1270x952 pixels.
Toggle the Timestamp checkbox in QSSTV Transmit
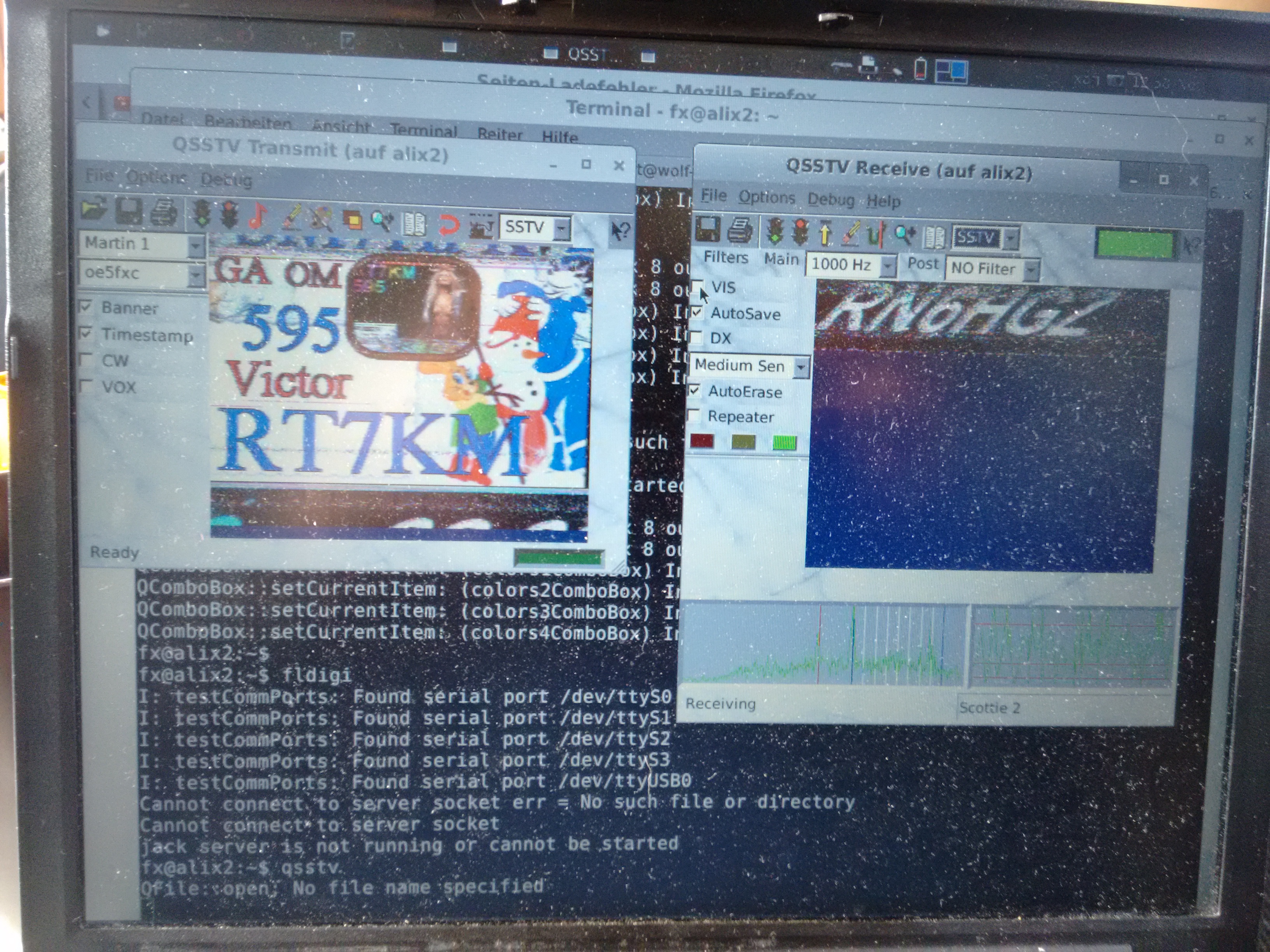pyautogui.click(x=86, y=333)
